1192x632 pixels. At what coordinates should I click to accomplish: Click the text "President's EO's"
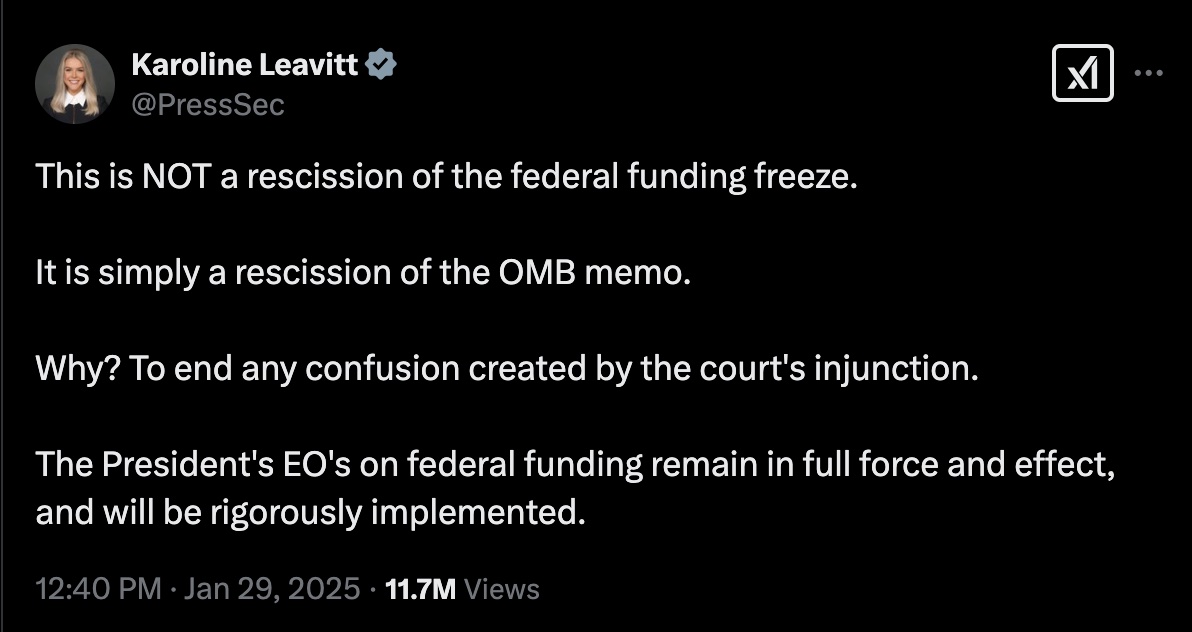pyautogui.click(x=213, y=465)
